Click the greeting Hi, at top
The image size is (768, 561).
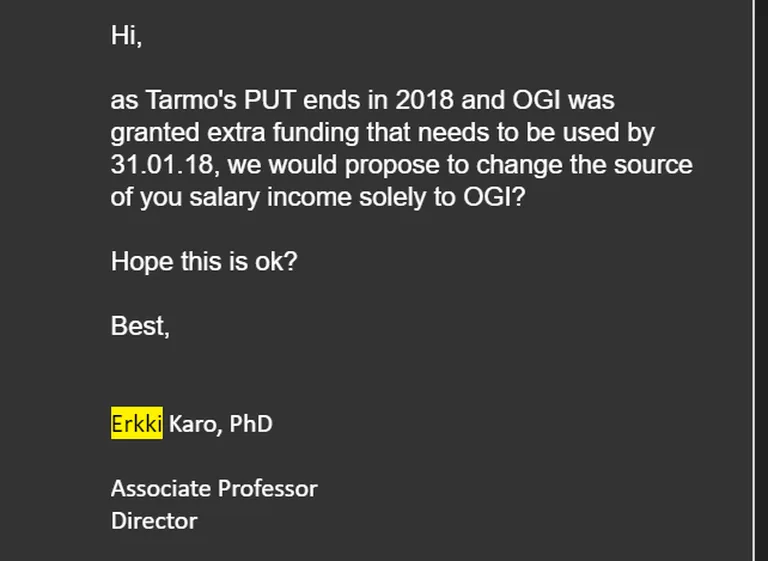point(126,36)
